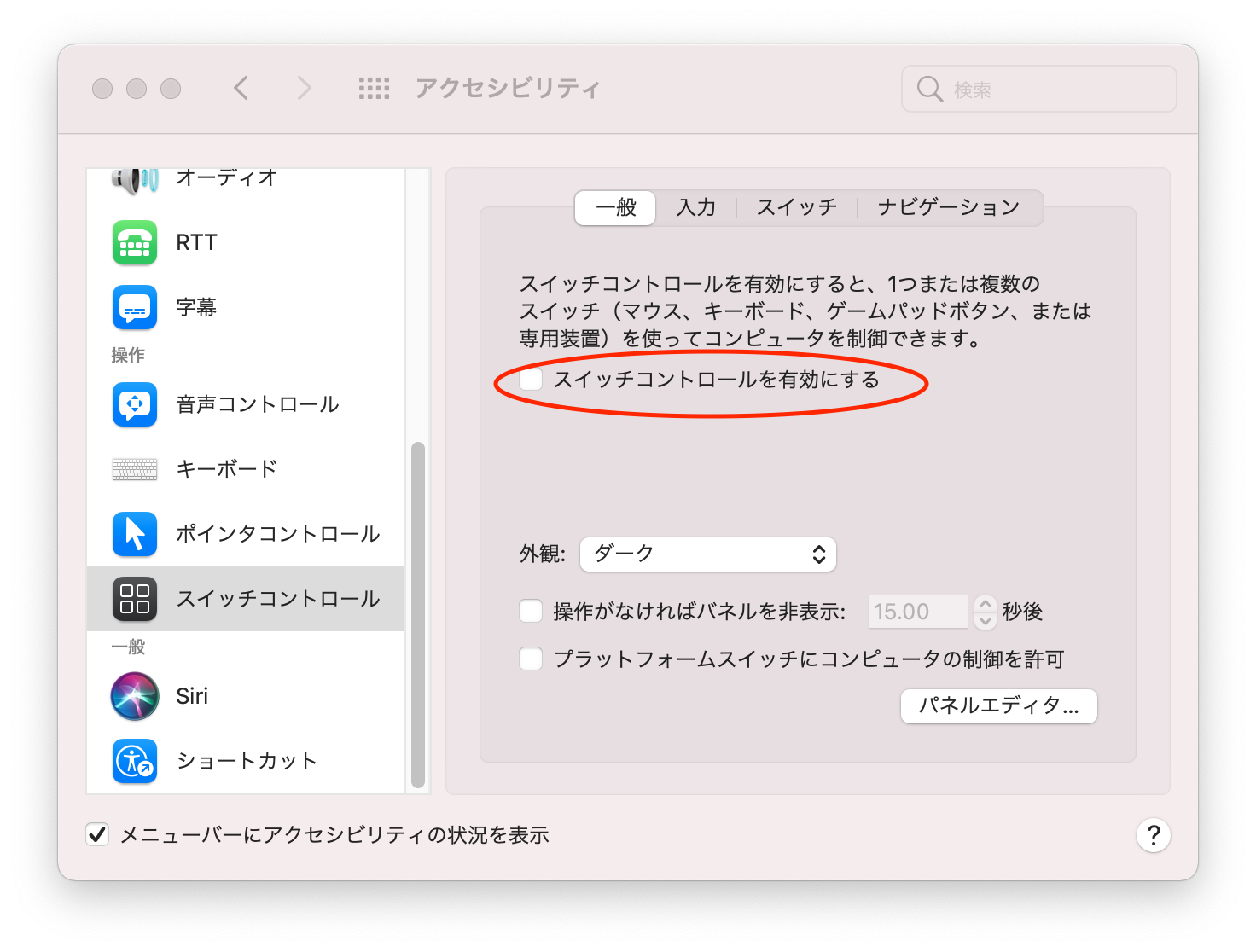Image resolution: width=1256 pixels, height=952 pixels.
Task: Open the ナビゲーション tab
Action: pos(947,207)
